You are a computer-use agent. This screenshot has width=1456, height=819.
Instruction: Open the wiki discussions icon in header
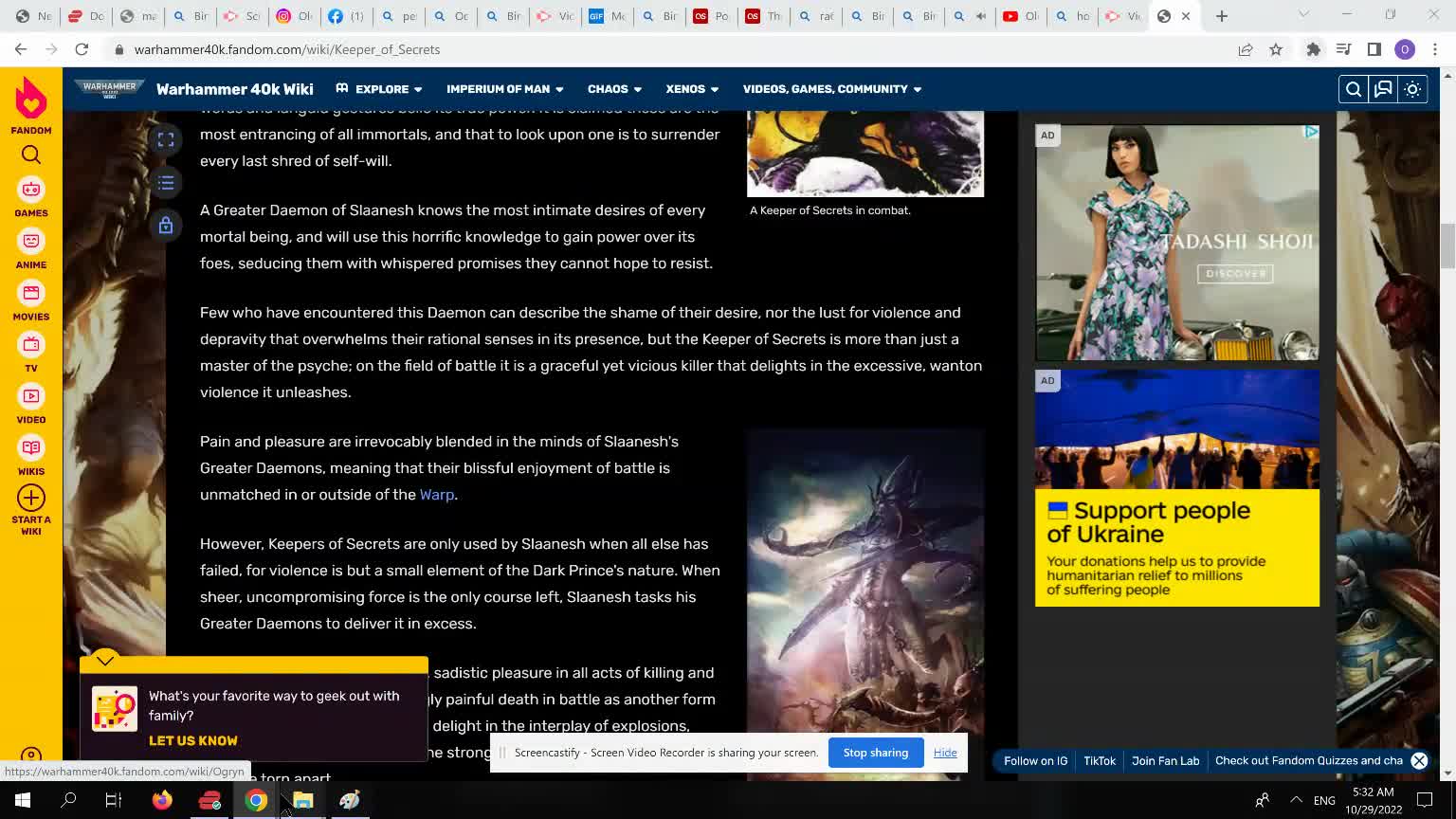pyautogui.click(x=1383, y=89)
